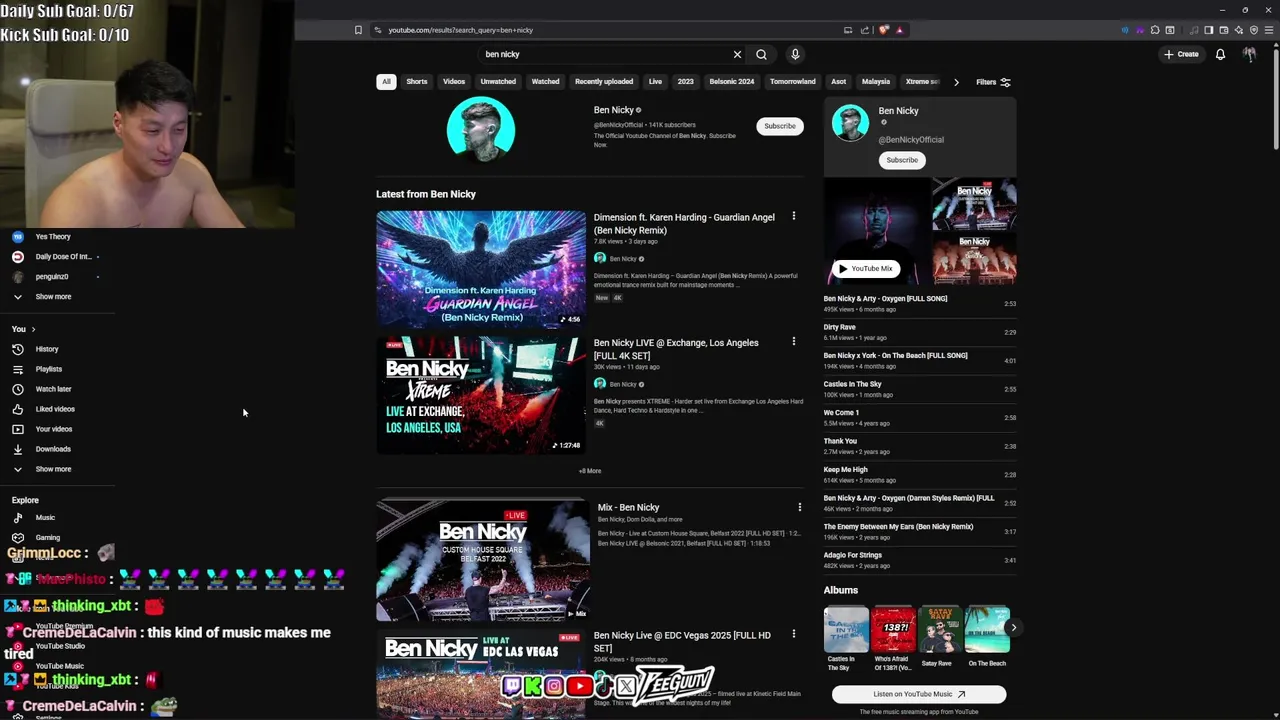Open options for the Guardian Angel video

[x=794, y=216]
